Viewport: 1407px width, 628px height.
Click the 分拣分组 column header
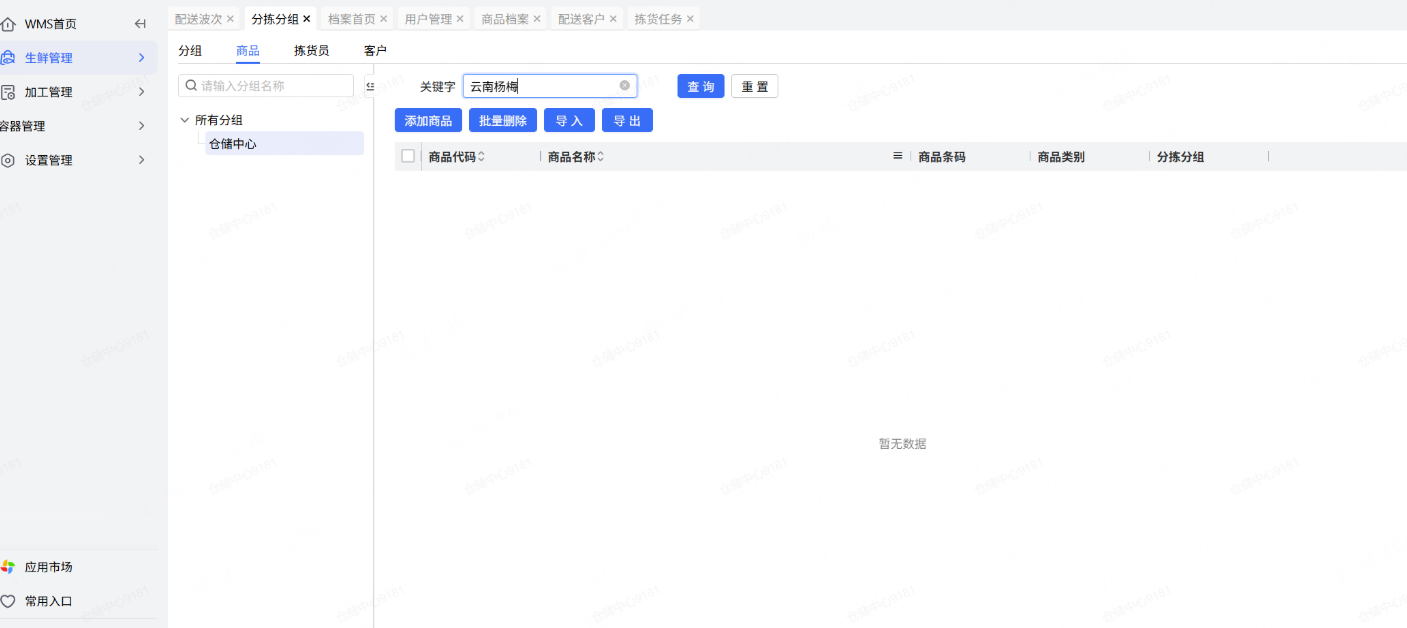[x=1180, y=157]
